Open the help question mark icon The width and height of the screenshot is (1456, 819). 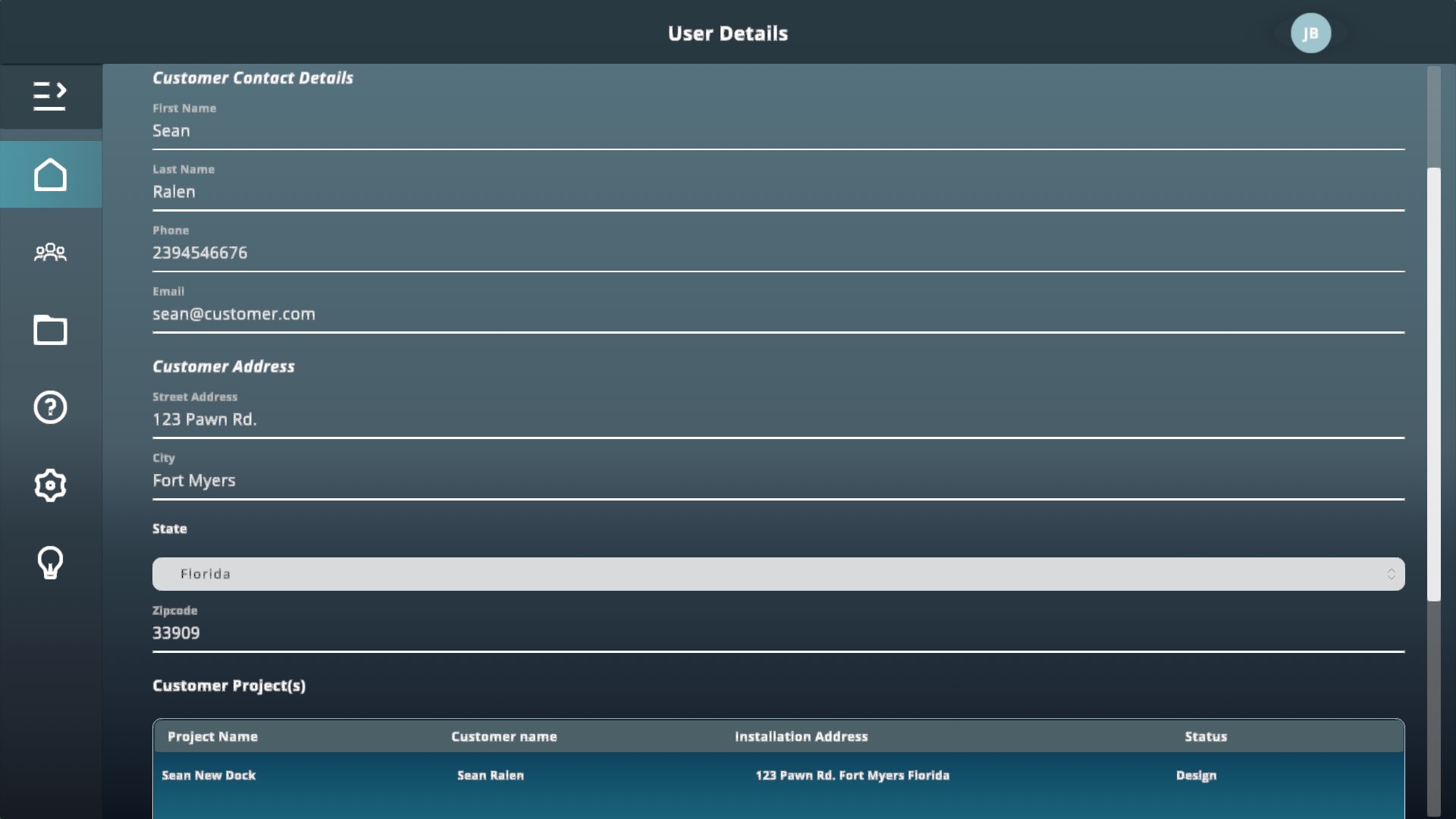pos(50,407)
